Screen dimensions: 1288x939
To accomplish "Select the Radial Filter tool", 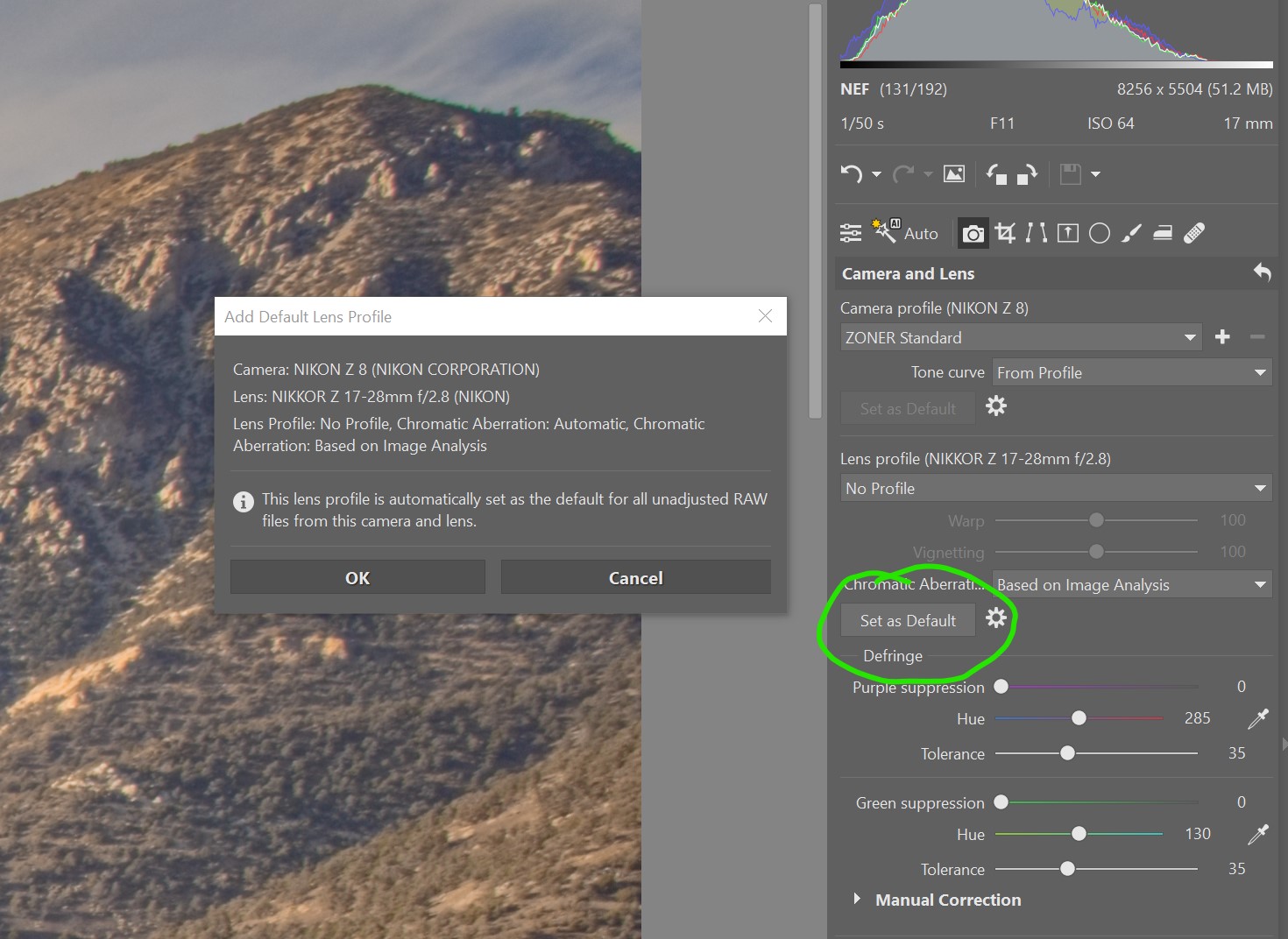I will [x=1100, y=232].
